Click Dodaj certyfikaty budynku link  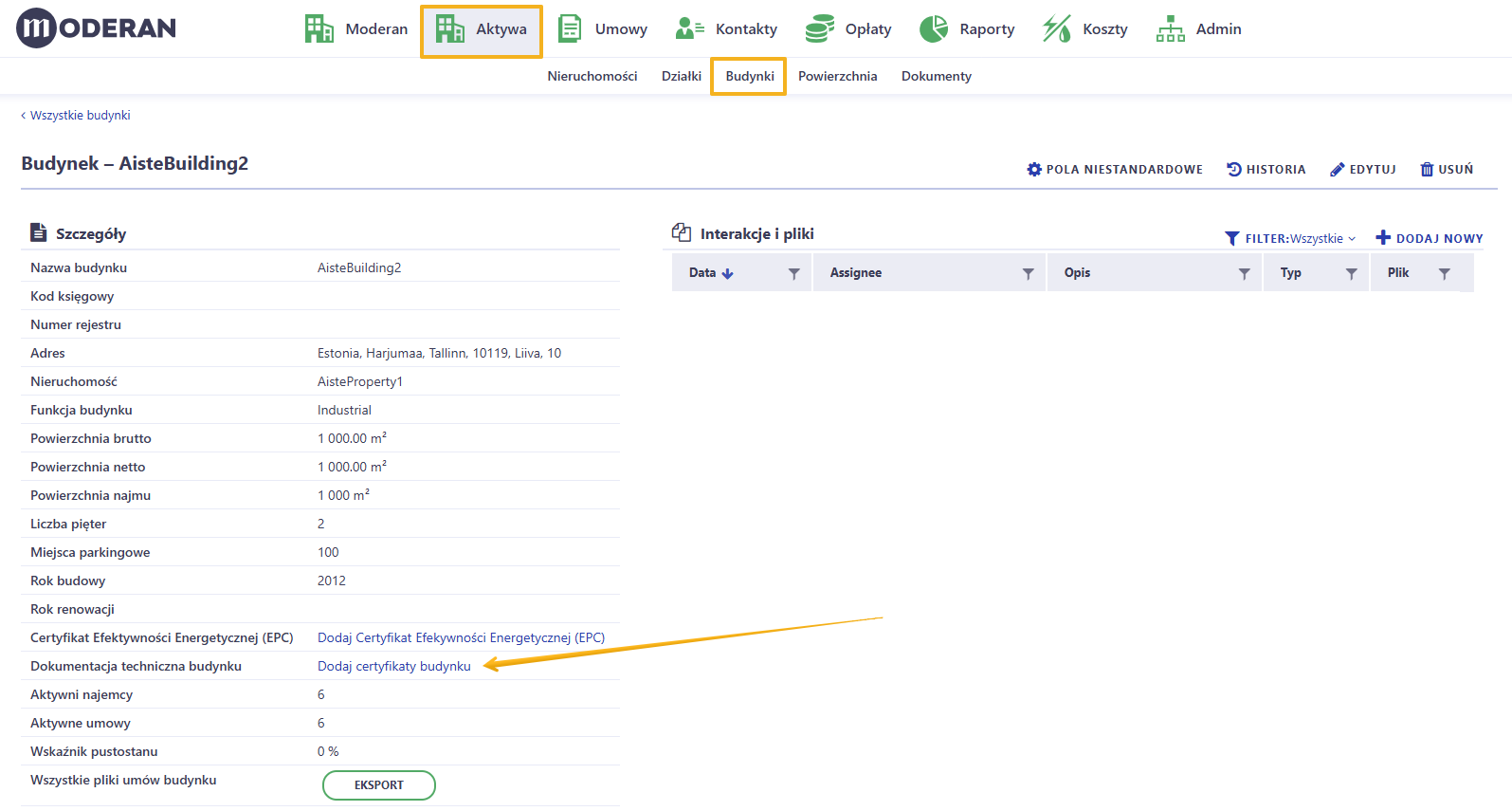tap(394, 666)
